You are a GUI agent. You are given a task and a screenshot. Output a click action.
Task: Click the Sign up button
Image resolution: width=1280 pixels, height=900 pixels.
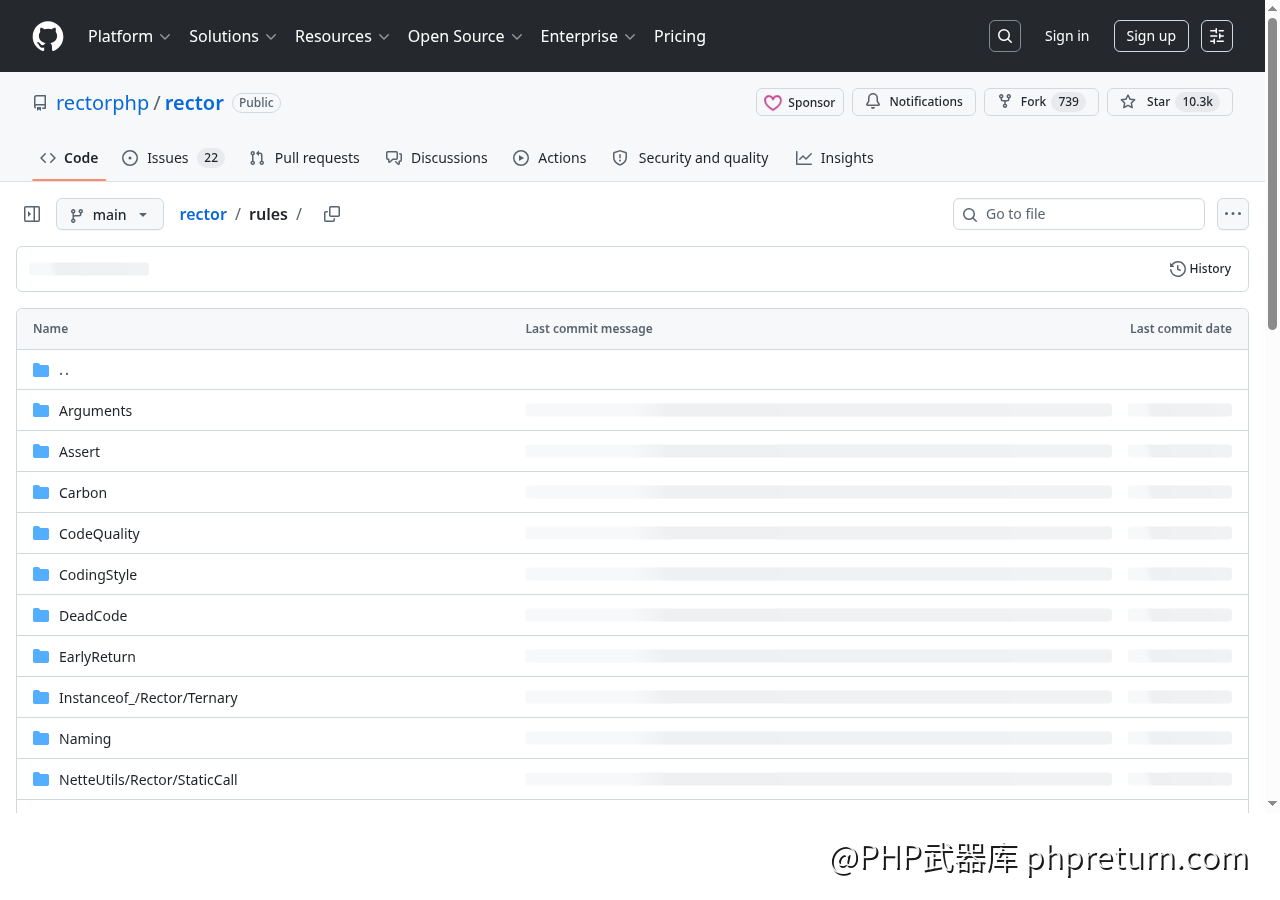click(1151, 36)
